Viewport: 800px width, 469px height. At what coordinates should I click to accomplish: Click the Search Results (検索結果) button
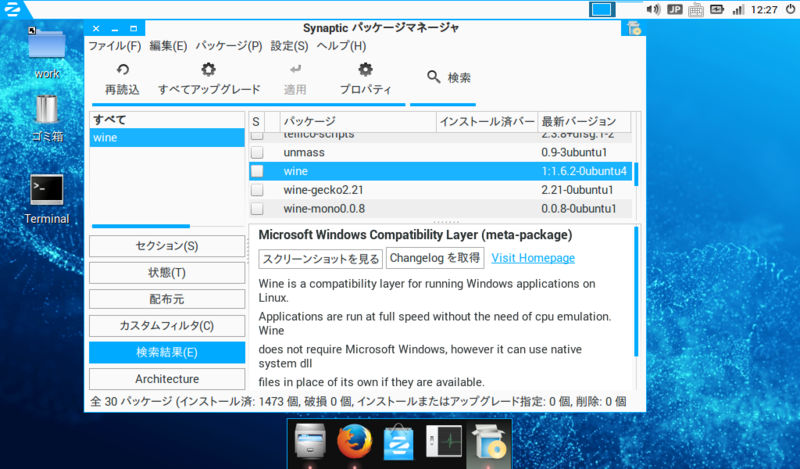pyautogui.click(x=167, y=352)
